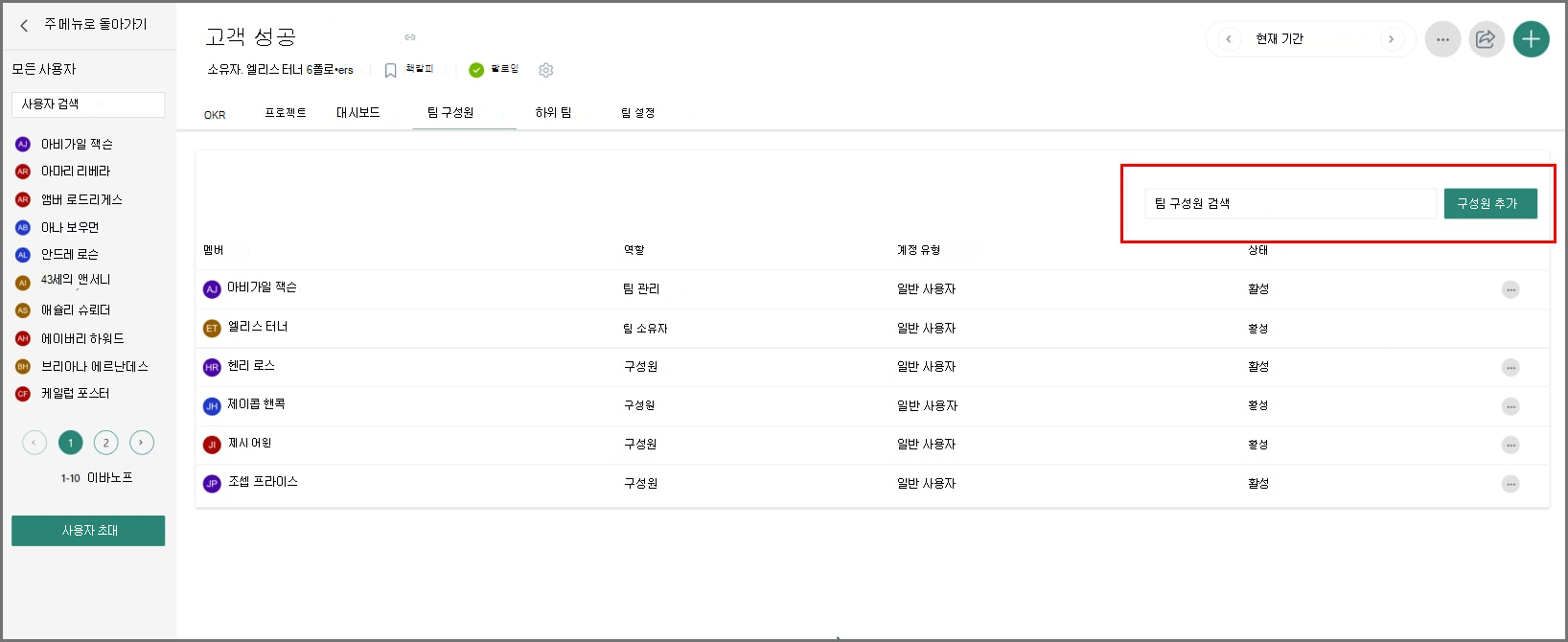Click BH avatar of 브리아나 에르난데스
The height and width of the screenshot is (642, 1568).
pos(23,367)
